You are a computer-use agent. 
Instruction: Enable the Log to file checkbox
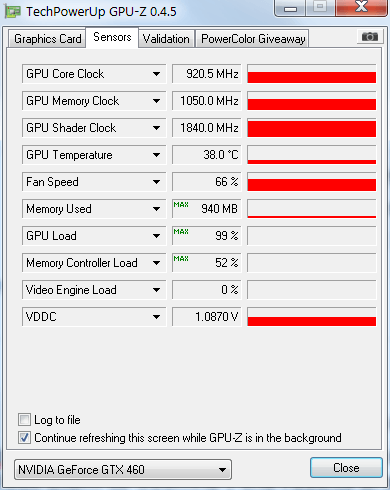click(24, 419)
